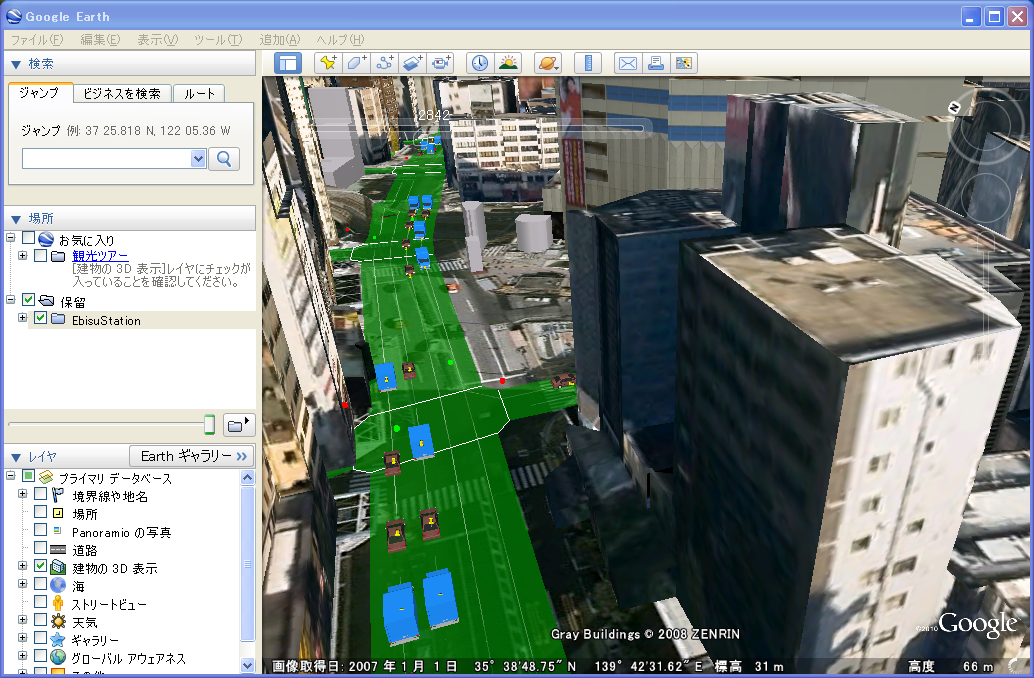This screenshot has height=678, width=1034.
Task: Collapse the 場所 panel triangle
Action: click(16, 219)
